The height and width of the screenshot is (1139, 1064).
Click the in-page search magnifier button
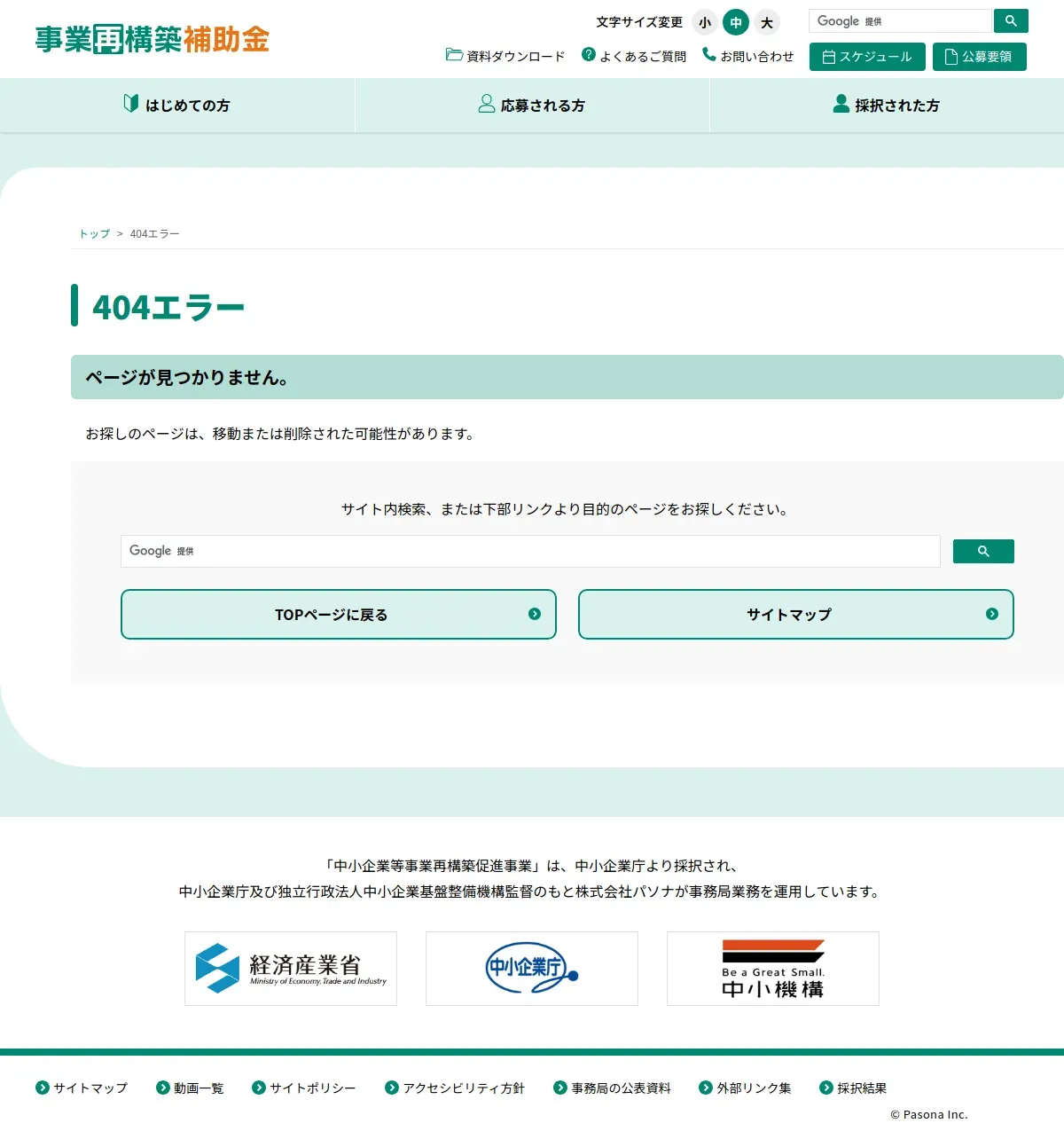(x=983, y=551)
